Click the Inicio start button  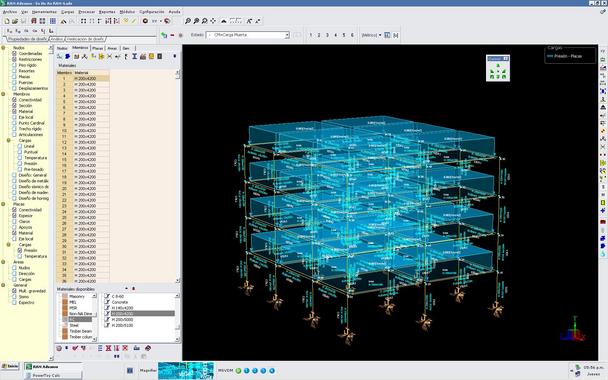coord(10,366)
